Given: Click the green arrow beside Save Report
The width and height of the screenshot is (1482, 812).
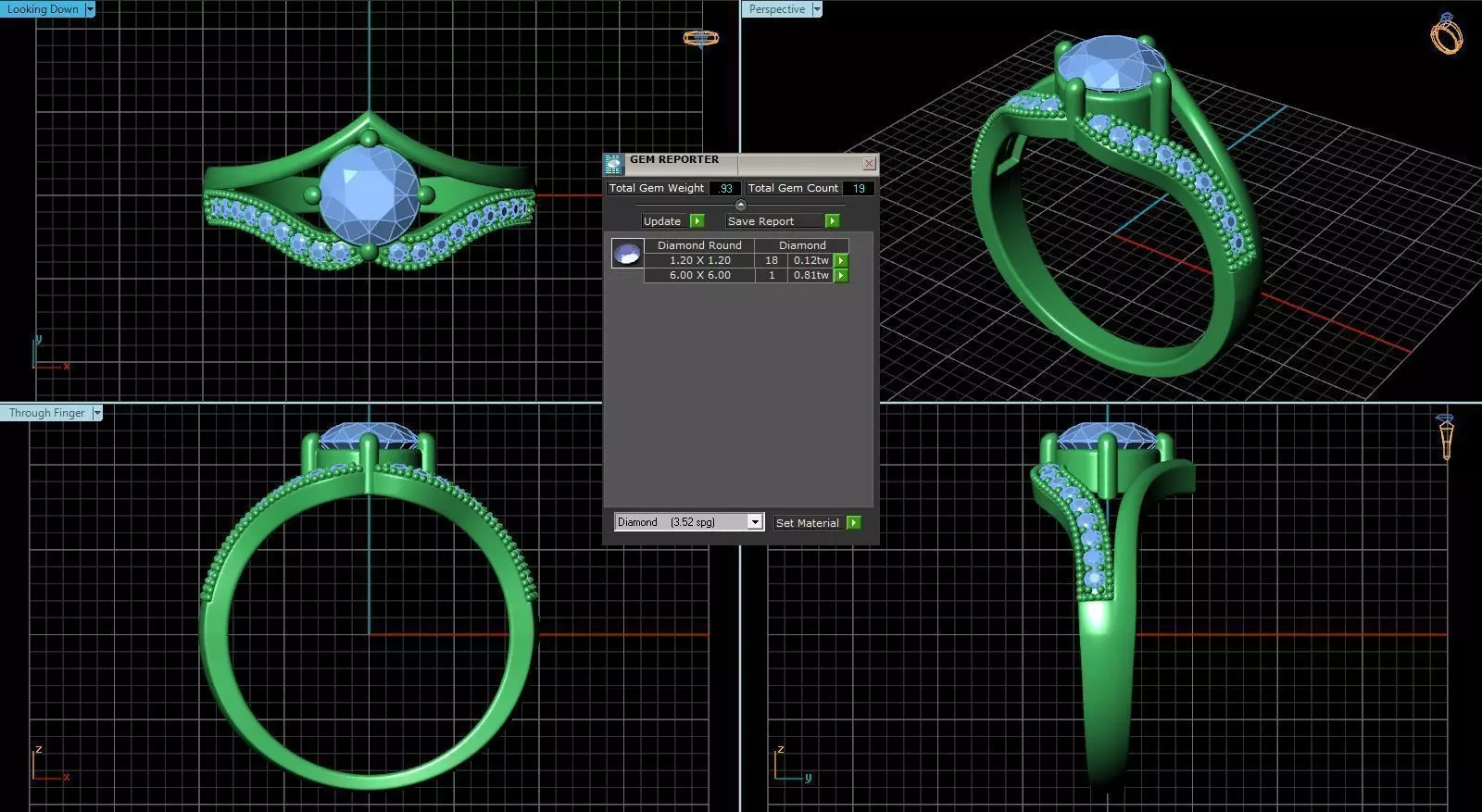Looking at the screenshot, I should (x=833, y=221).
